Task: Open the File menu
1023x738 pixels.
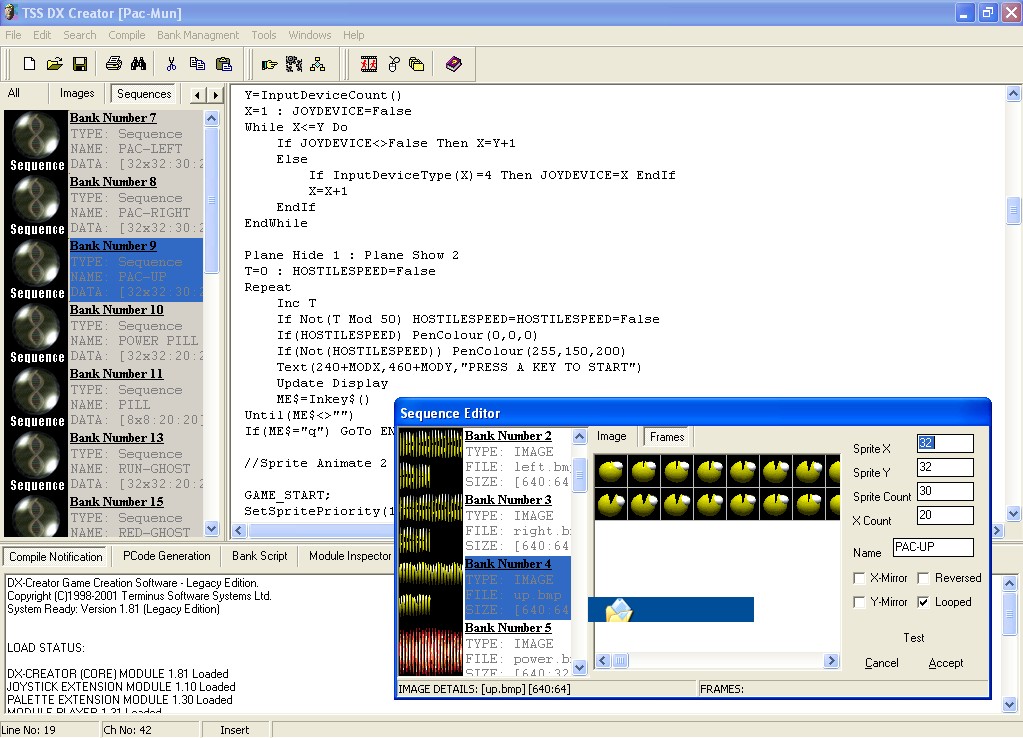Action: coord(13,35)
